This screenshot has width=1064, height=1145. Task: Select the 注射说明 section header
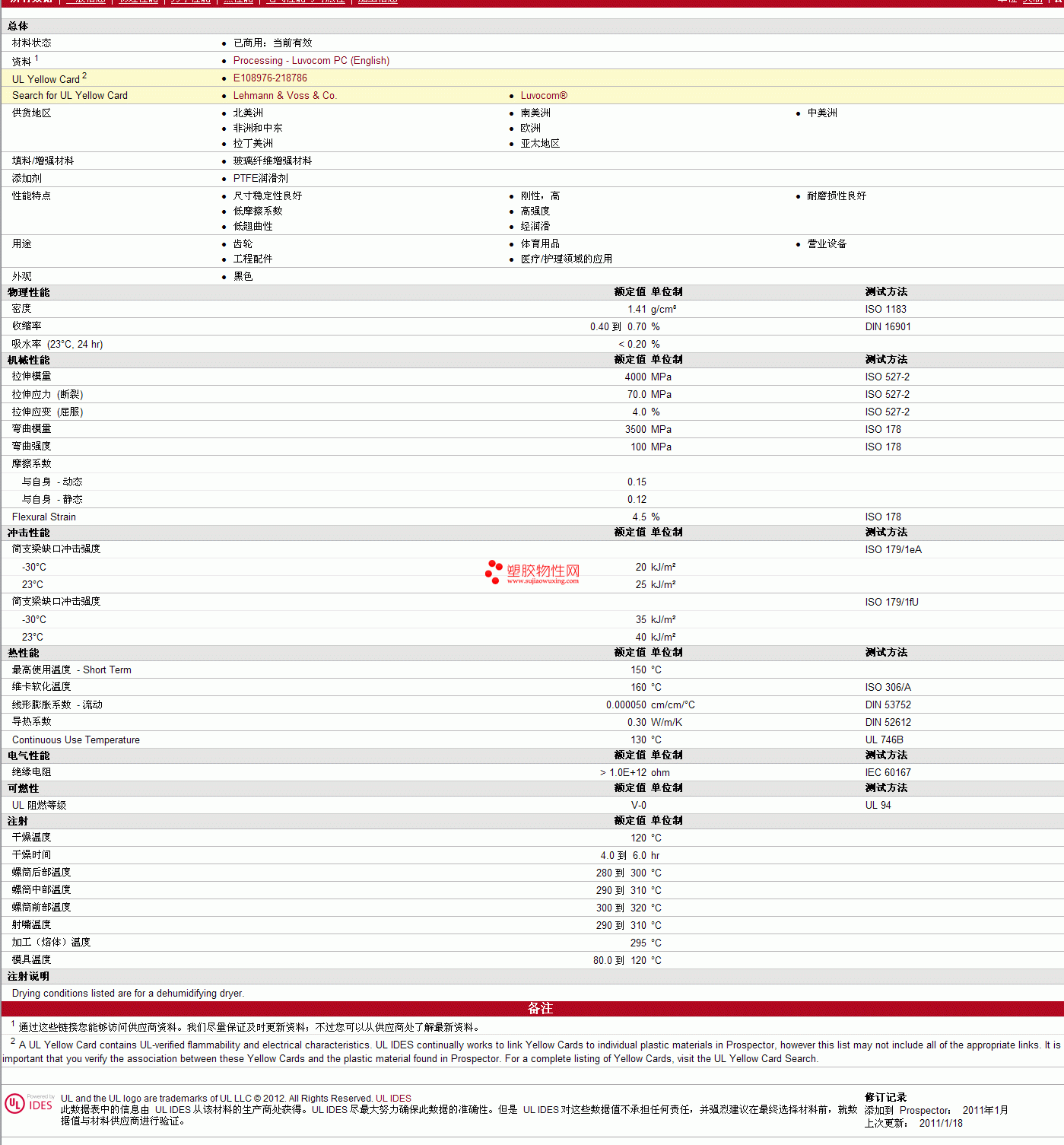point(29,977)
